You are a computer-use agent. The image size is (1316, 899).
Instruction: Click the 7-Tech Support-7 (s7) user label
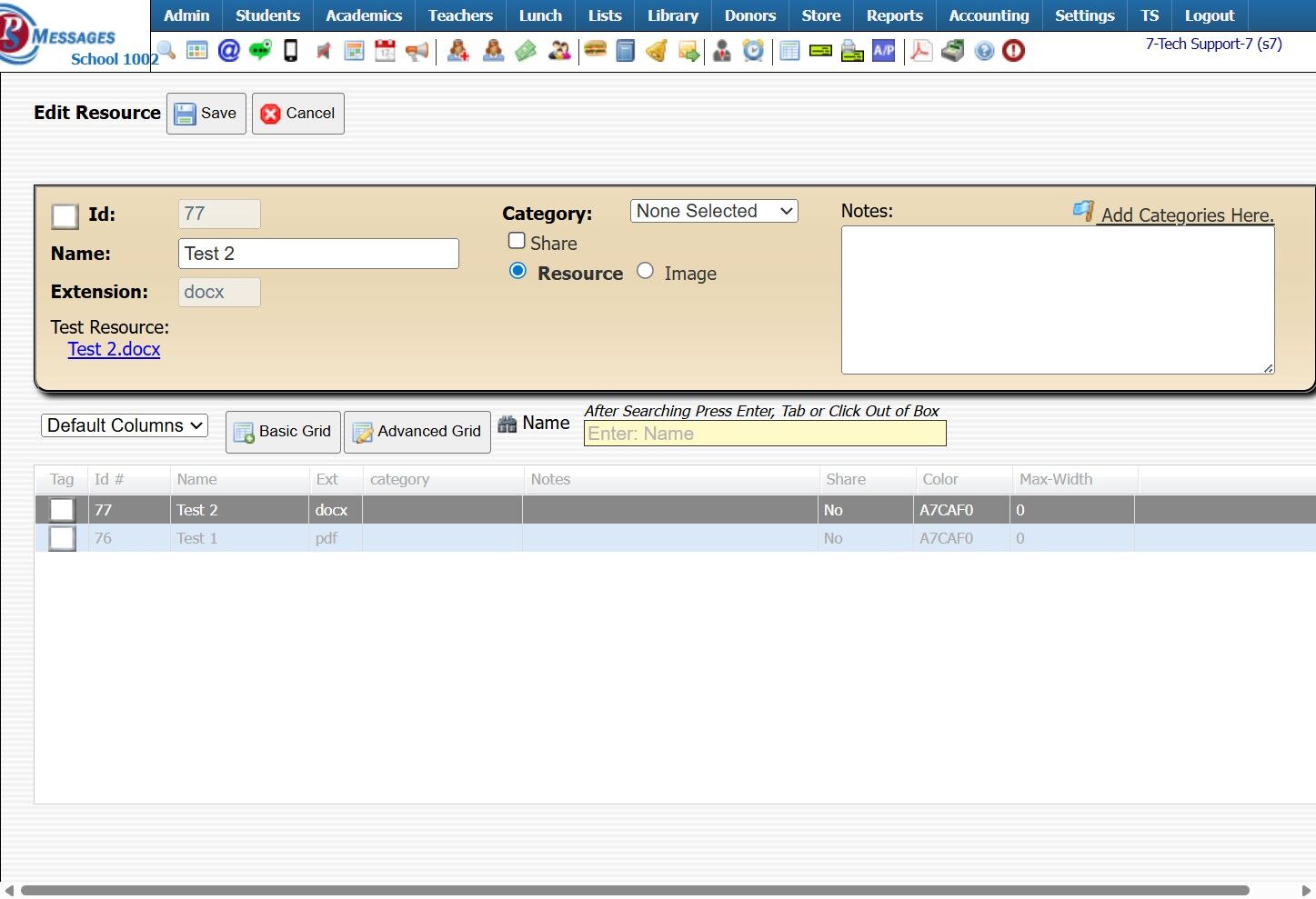point(1214,44)
